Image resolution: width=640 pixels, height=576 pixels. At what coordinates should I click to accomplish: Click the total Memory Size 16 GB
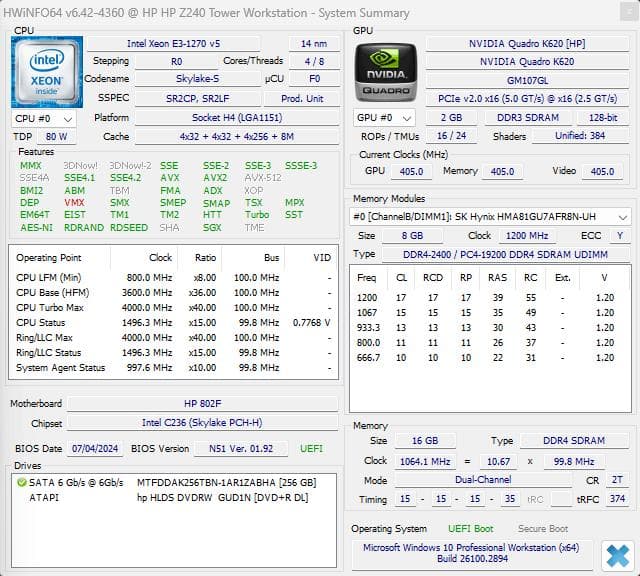coord(425,441)
